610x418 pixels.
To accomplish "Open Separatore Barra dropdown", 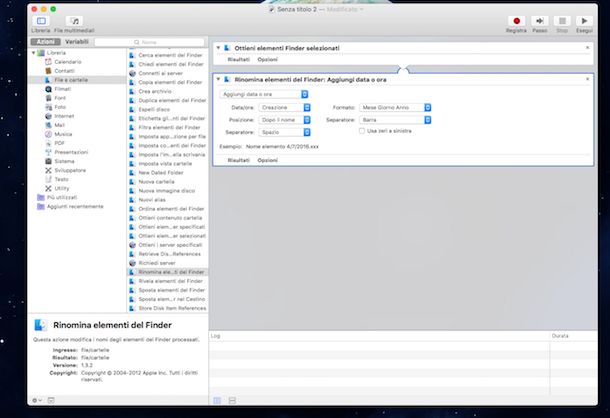I will (395, 120).
